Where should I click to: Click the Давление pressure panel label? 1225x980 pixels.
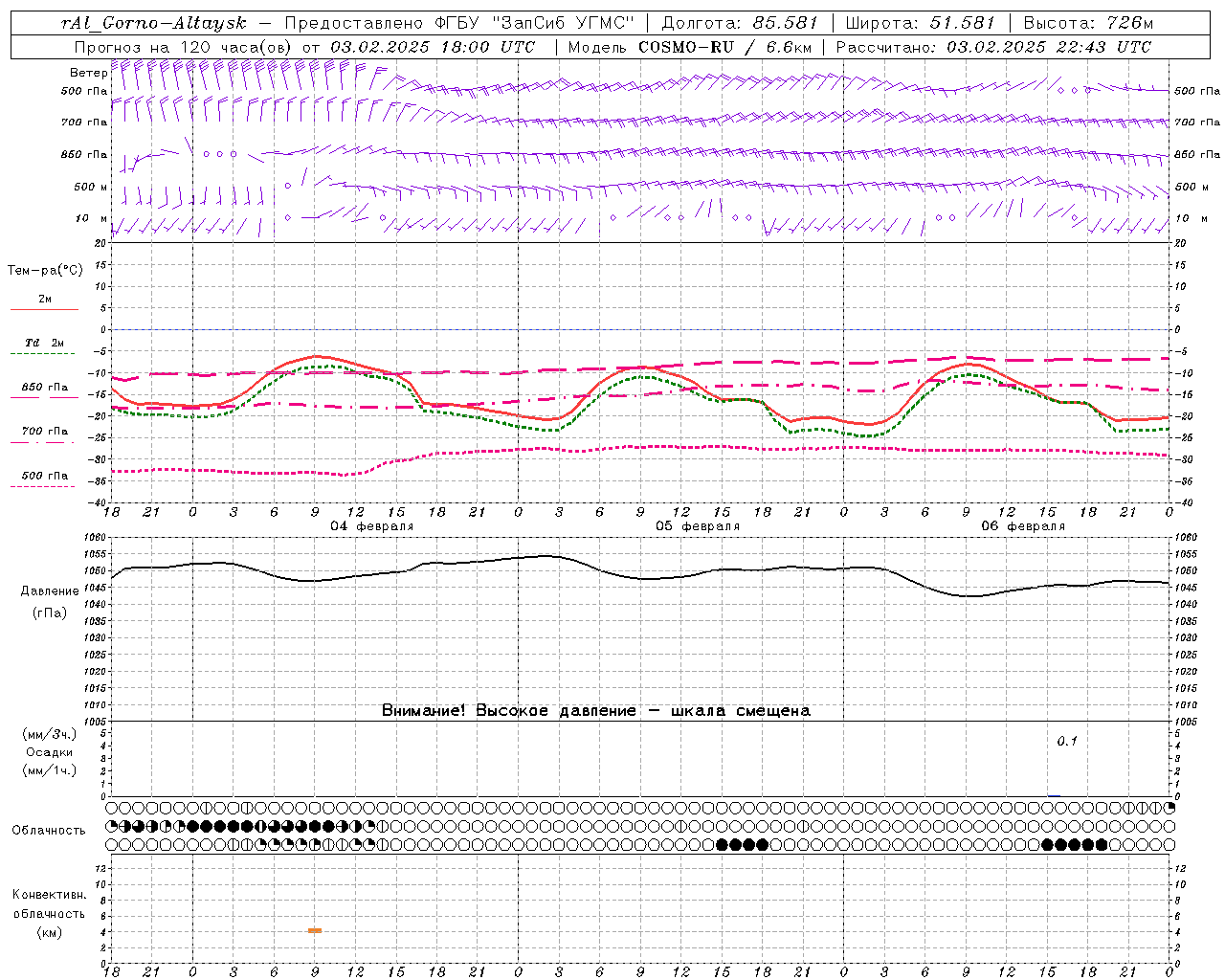click(49, 591)
